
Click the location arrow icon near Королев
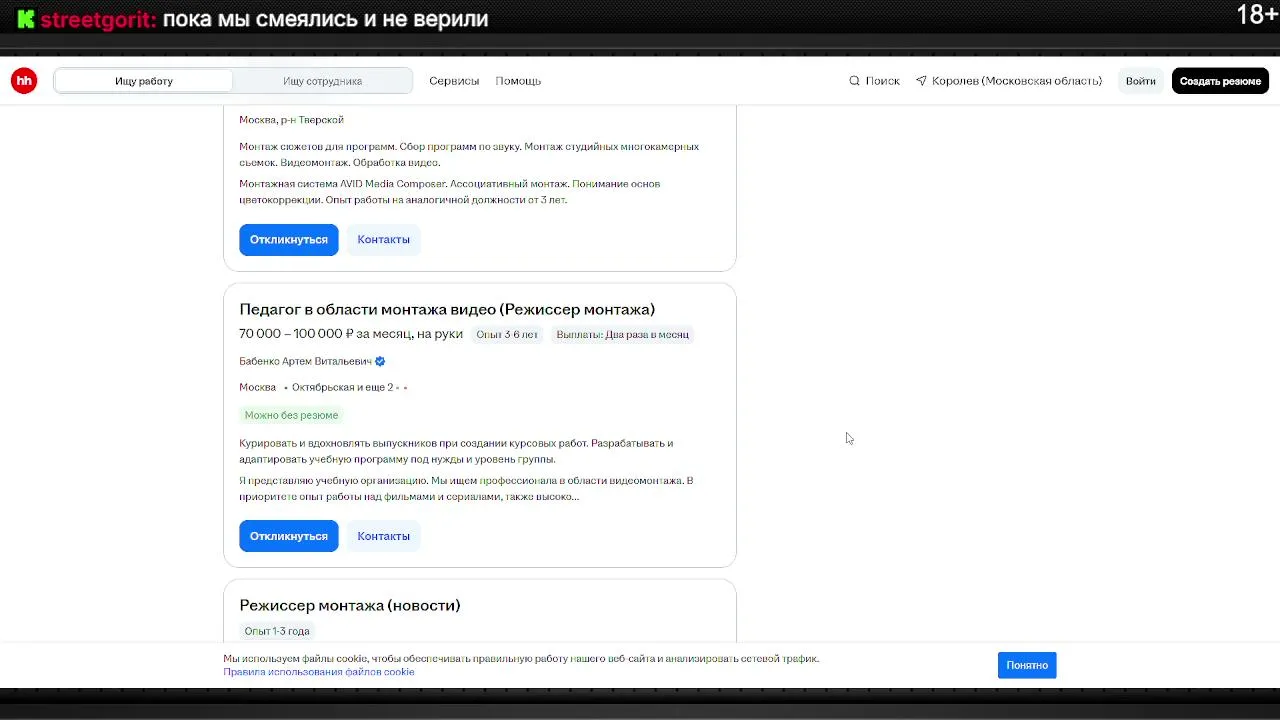[921, 81]
